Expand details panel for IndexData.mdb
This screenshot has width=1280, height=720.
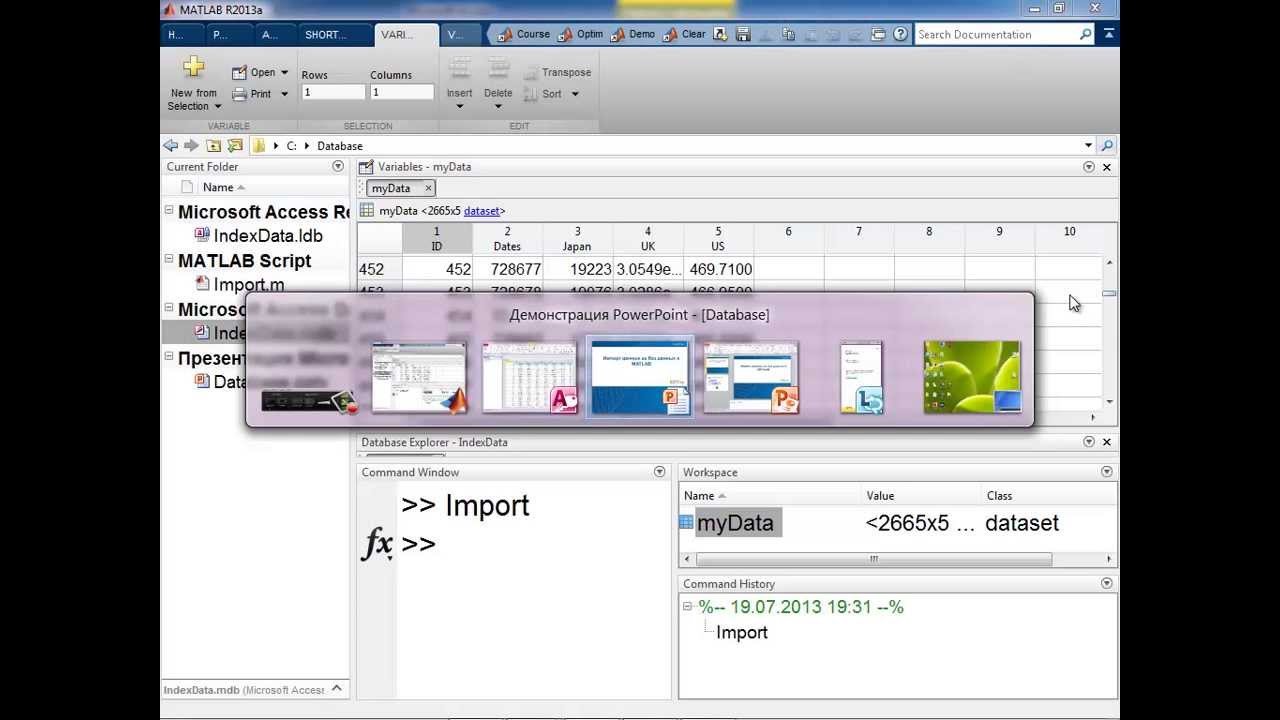(x=337, y=688)
